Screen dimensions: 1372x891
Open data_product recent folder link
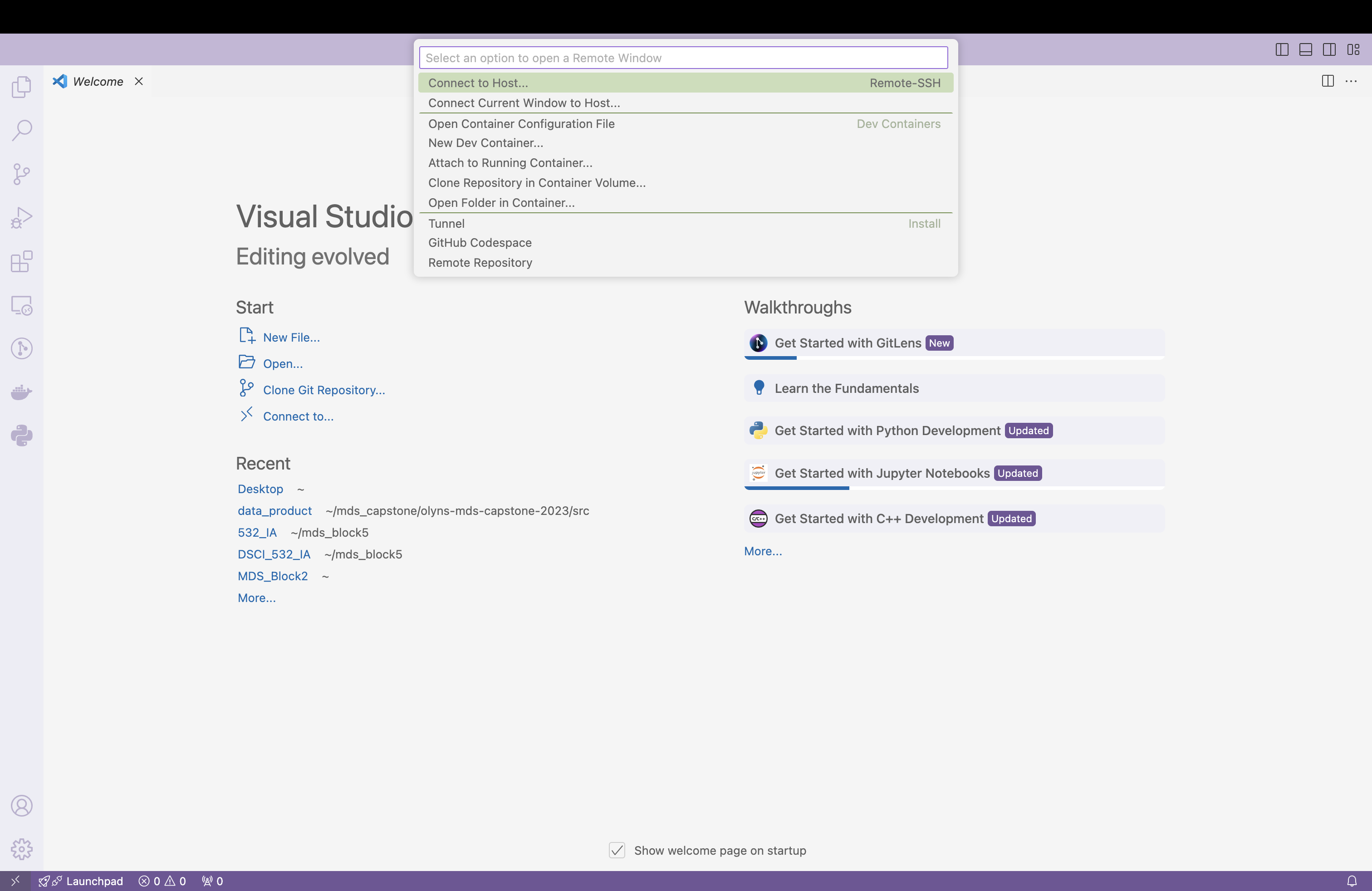(274, 511)
